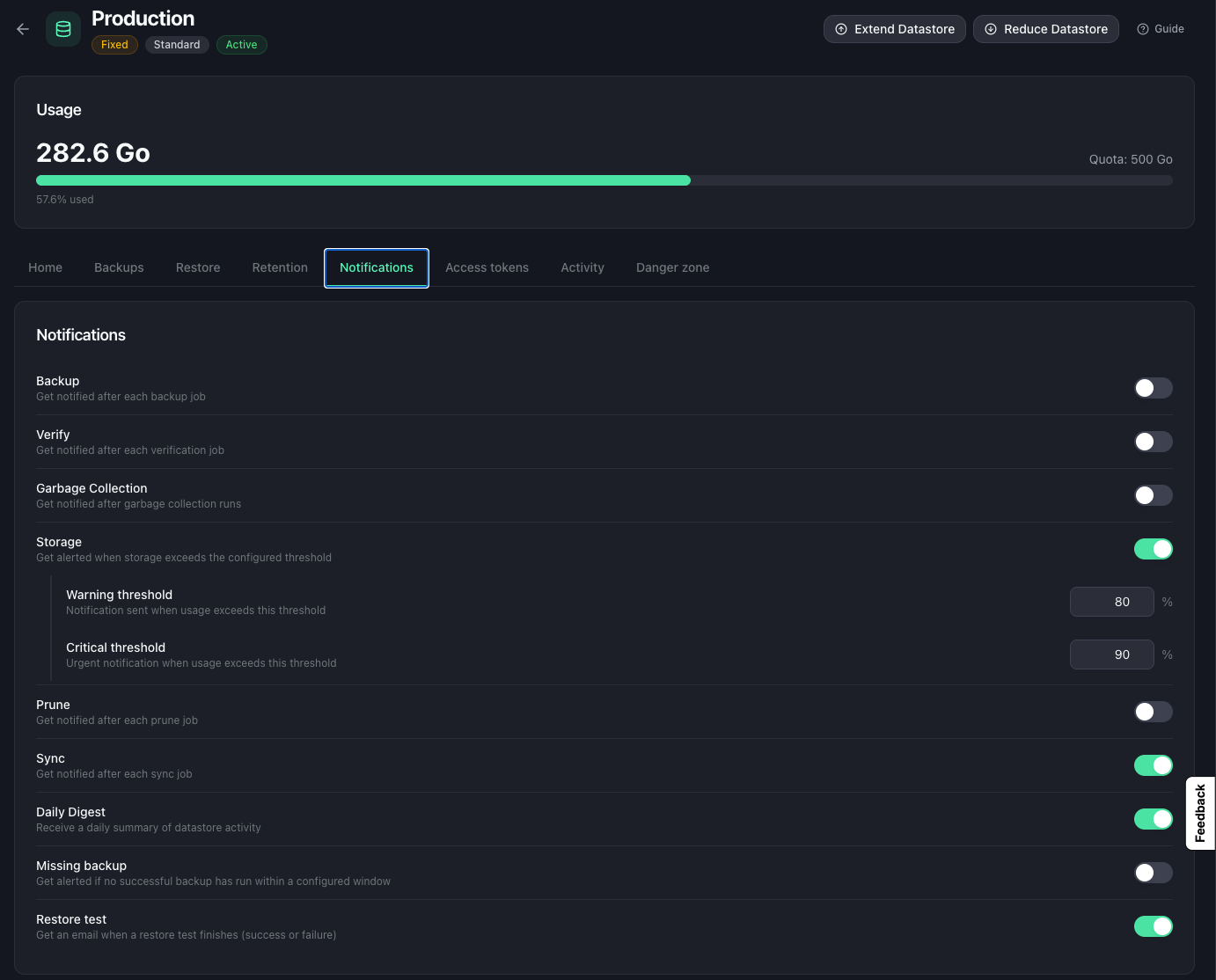The width and height of the screenshot is (1216, 980).
Task: Click the storage usage progress bar
Action: coord(604,180)
